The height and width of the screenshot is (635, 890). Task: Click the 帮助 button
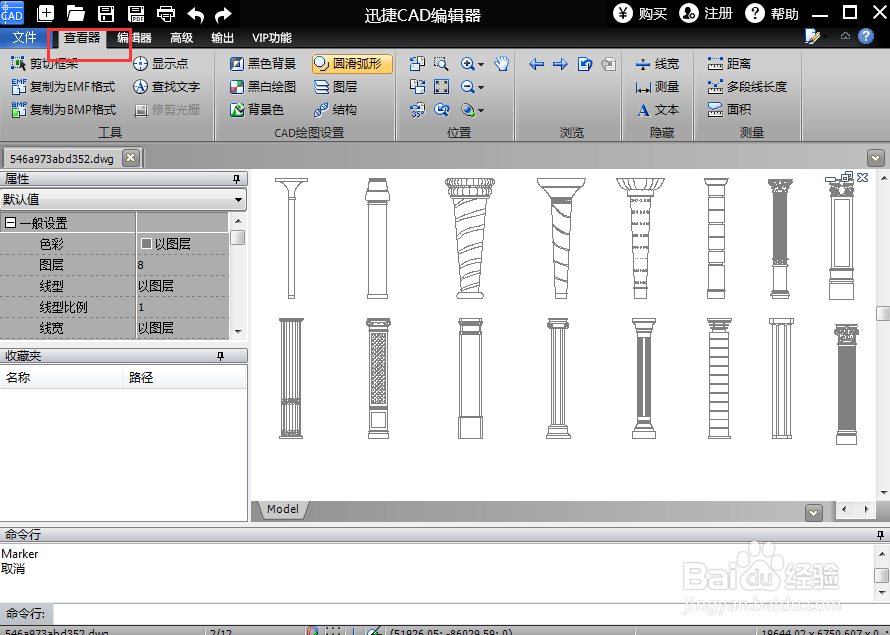772,14
